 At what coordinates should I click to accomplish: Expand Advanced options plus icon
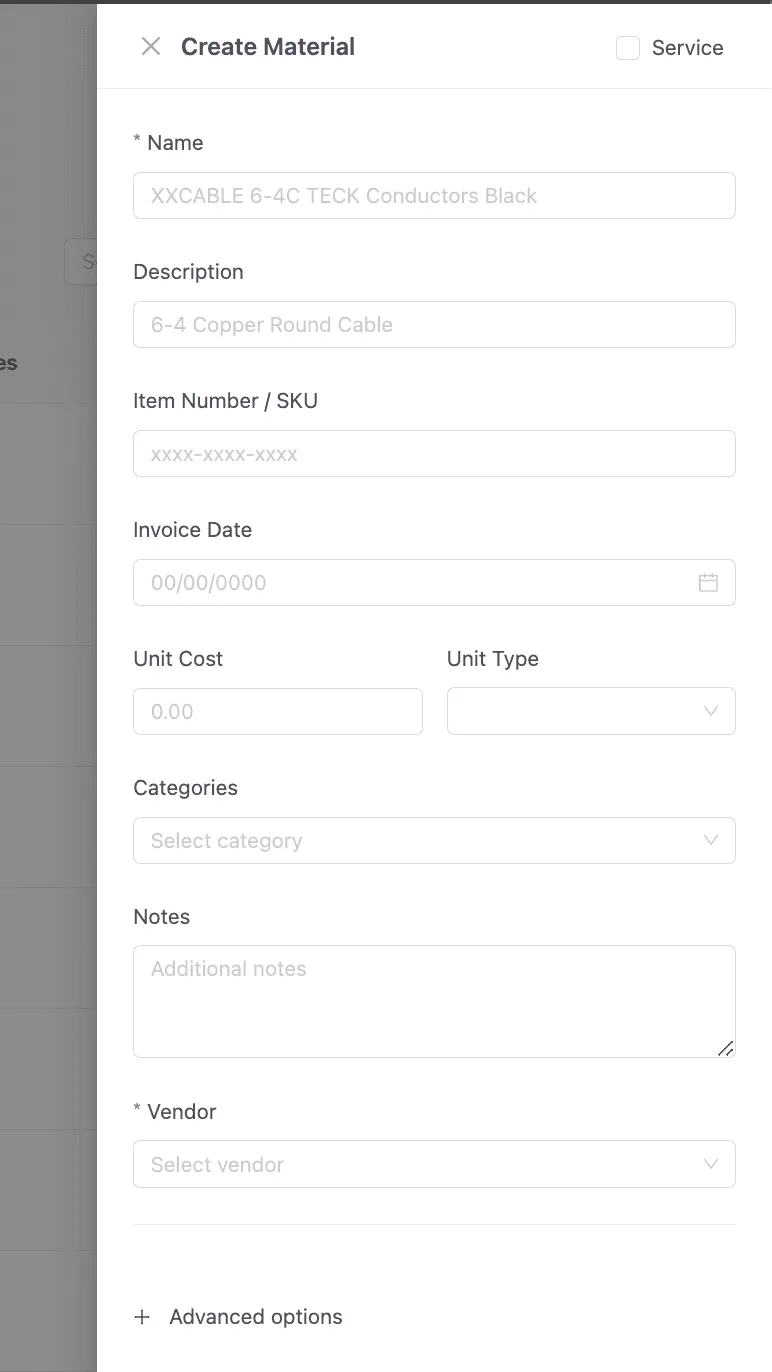tap(142, 1317)
